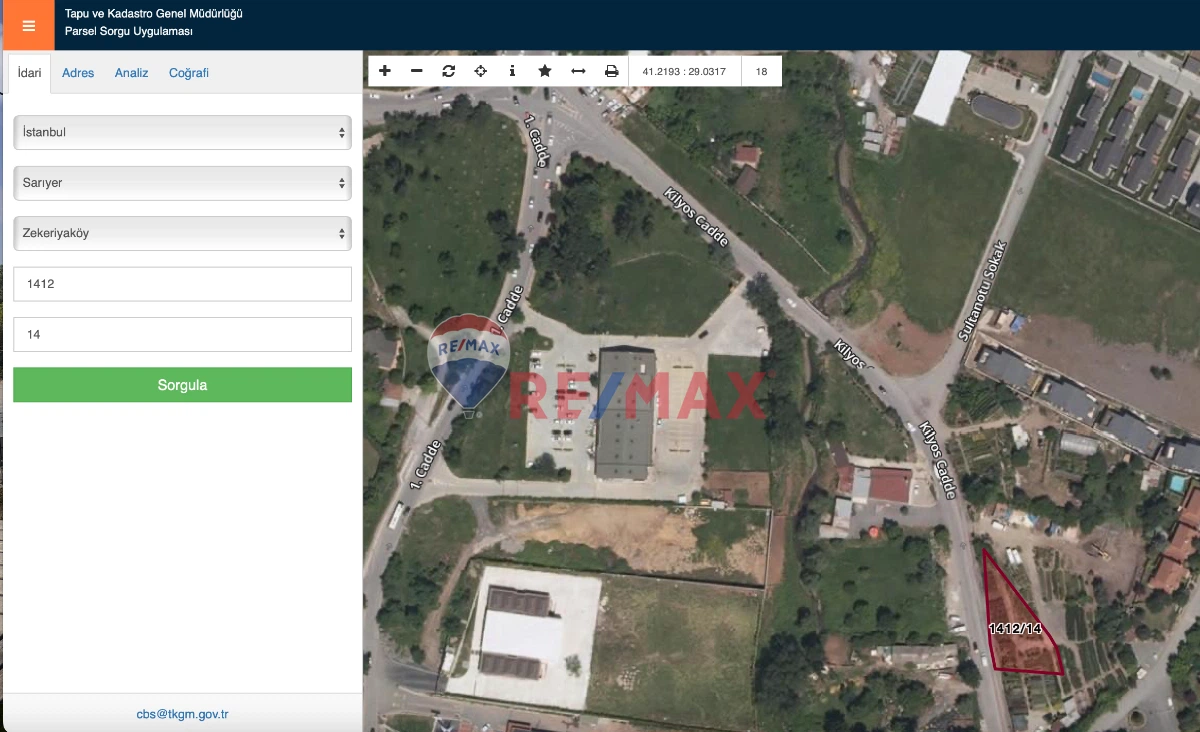Open the İstanbul province dropdown

[182, 132]
